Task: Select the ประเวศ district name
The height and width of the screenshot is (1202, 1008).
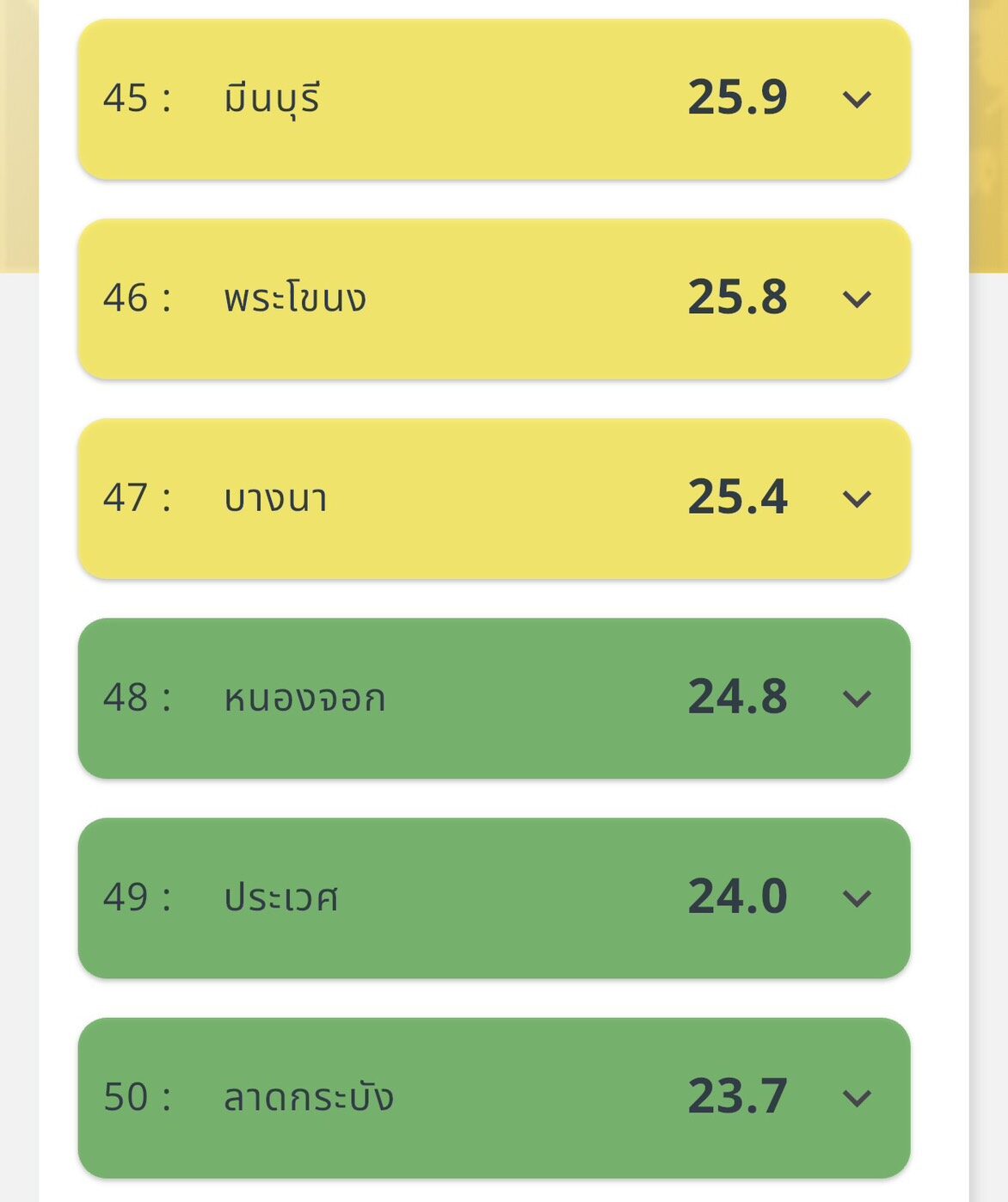Action: pyautogui.click(x=281, y=897)
